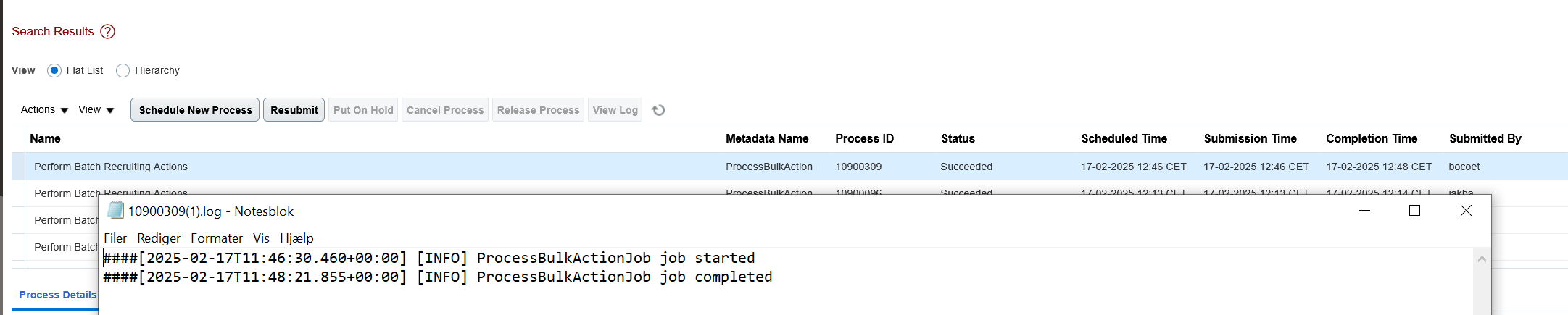Viewport: 1568px width, 315px height.
Task: Open the Filer menu in Notesblok
Action: pos(115,238)
